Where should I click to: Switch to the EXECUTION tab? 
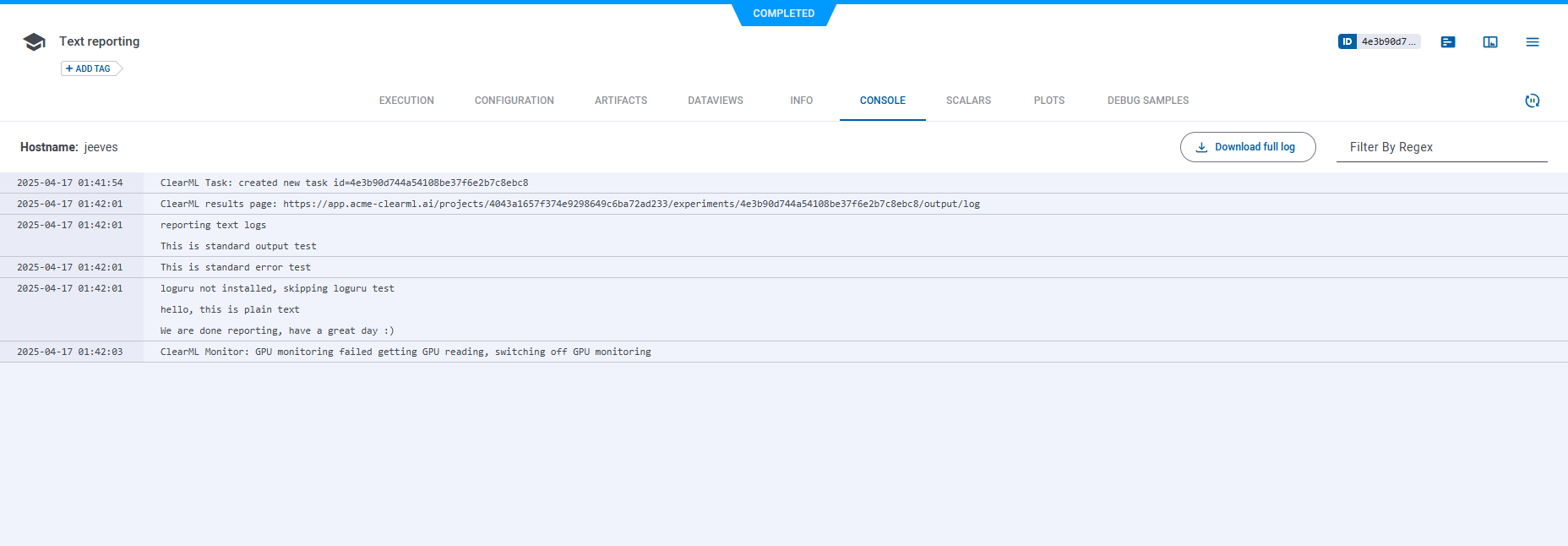406,101
